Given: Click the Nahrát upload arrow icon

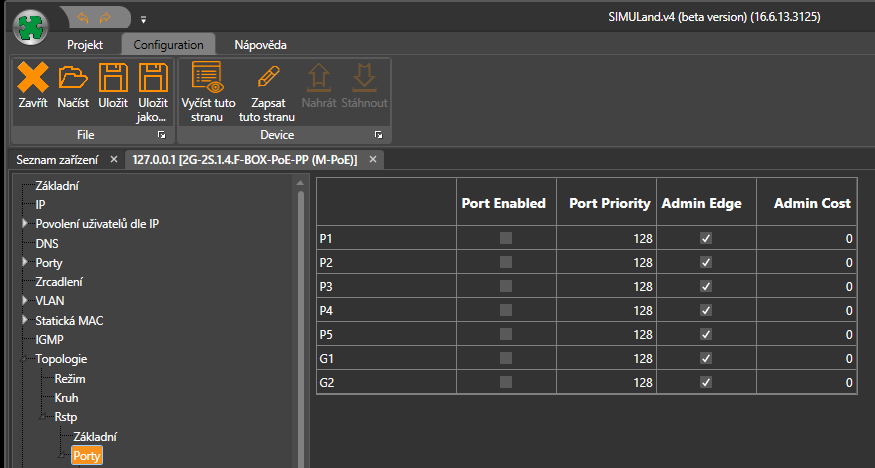Looking at the screenshot, I should 319,77.
